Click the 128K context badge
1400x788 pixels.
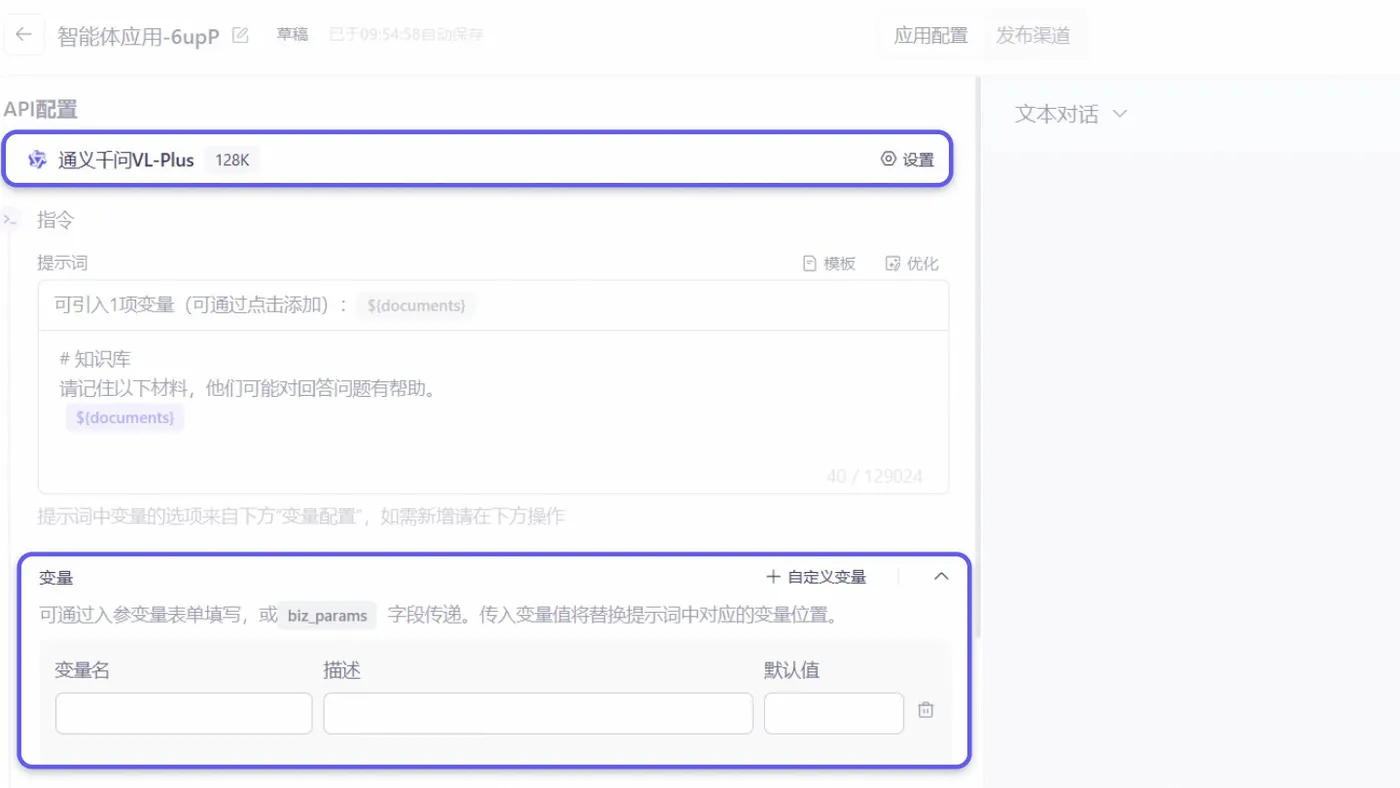[x=232, y=159]
